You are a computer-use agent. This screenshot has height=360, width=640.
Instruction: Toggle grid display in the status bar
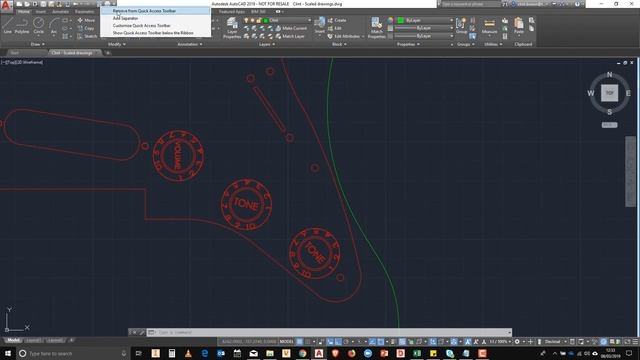click(x=300, y=342)
